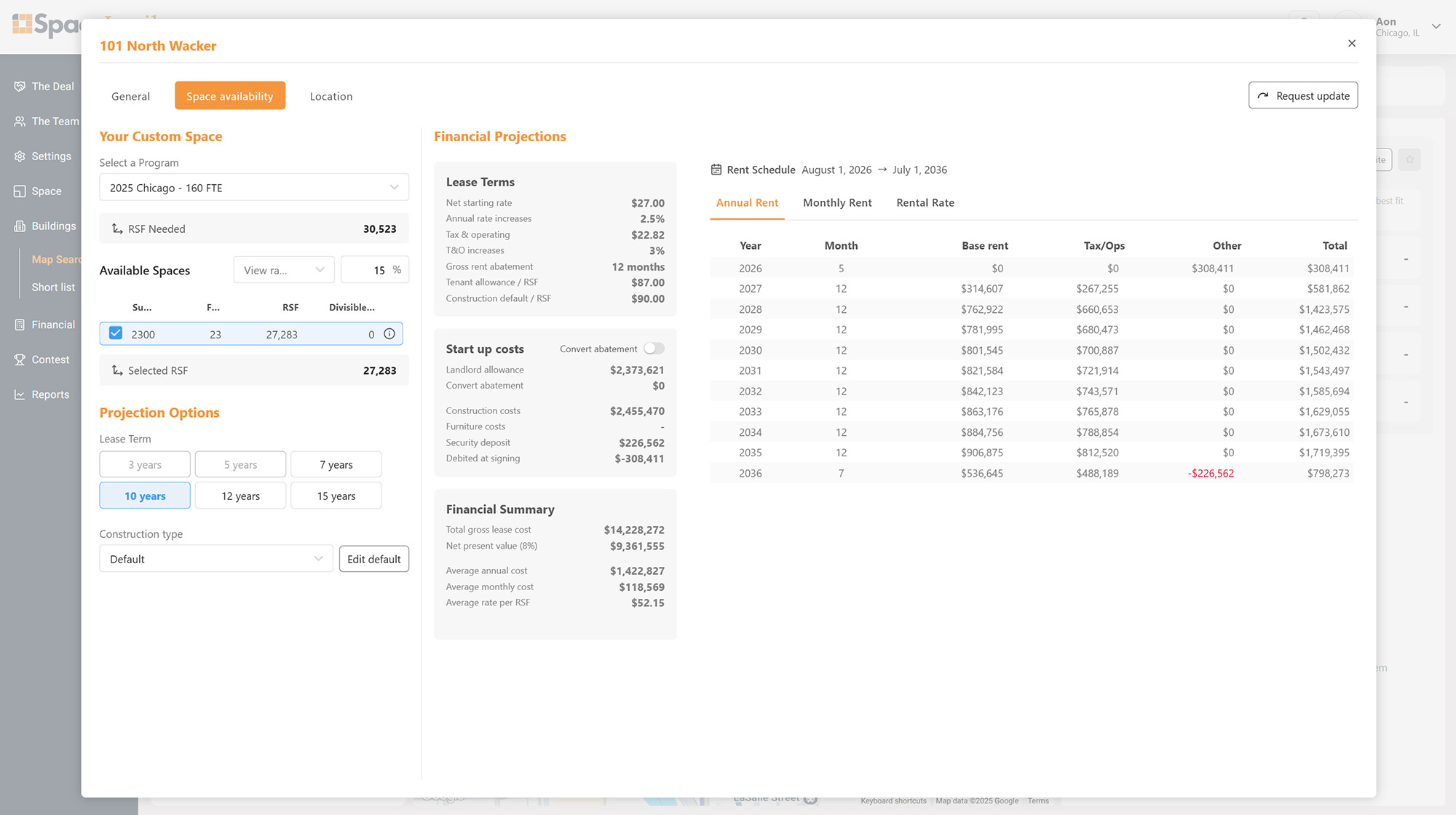
Task: Click The Team people icon in sidebar
Action: 20,122
